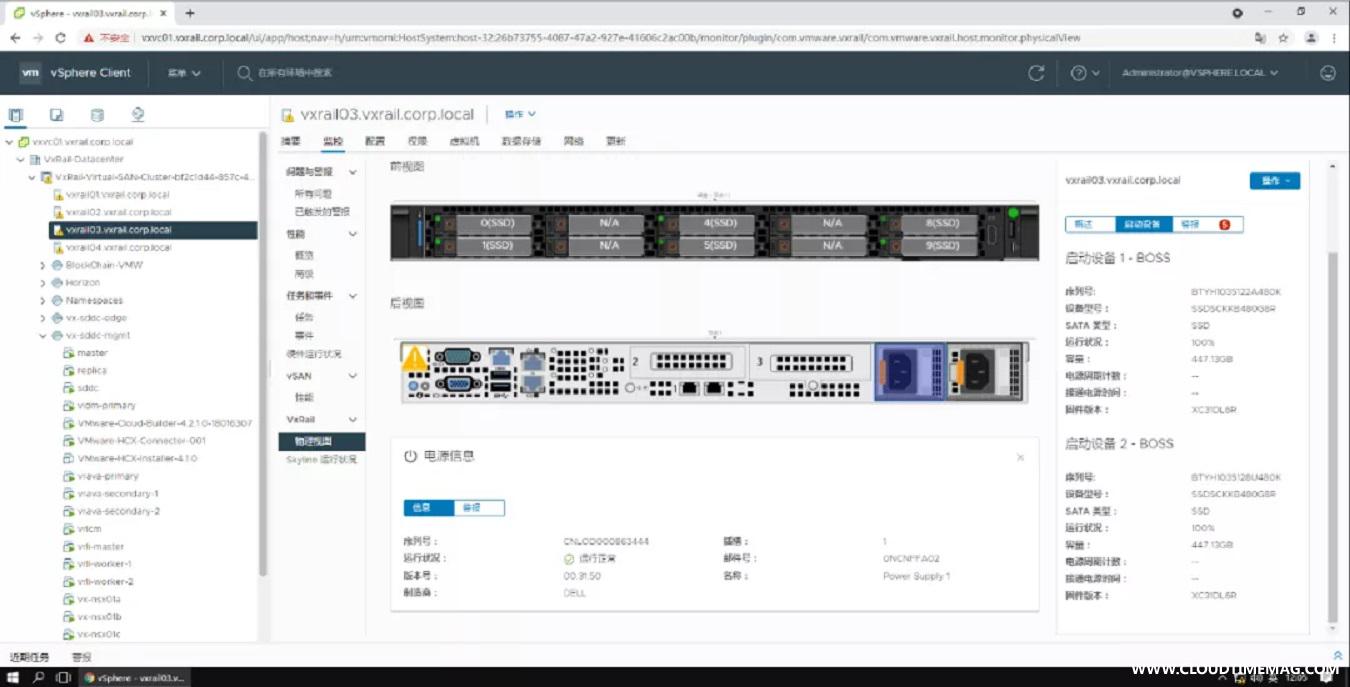Collapse the VxRail-Datacenter tree node
The height and width of the screenshot is (687, 1350).
coord(20,159)
